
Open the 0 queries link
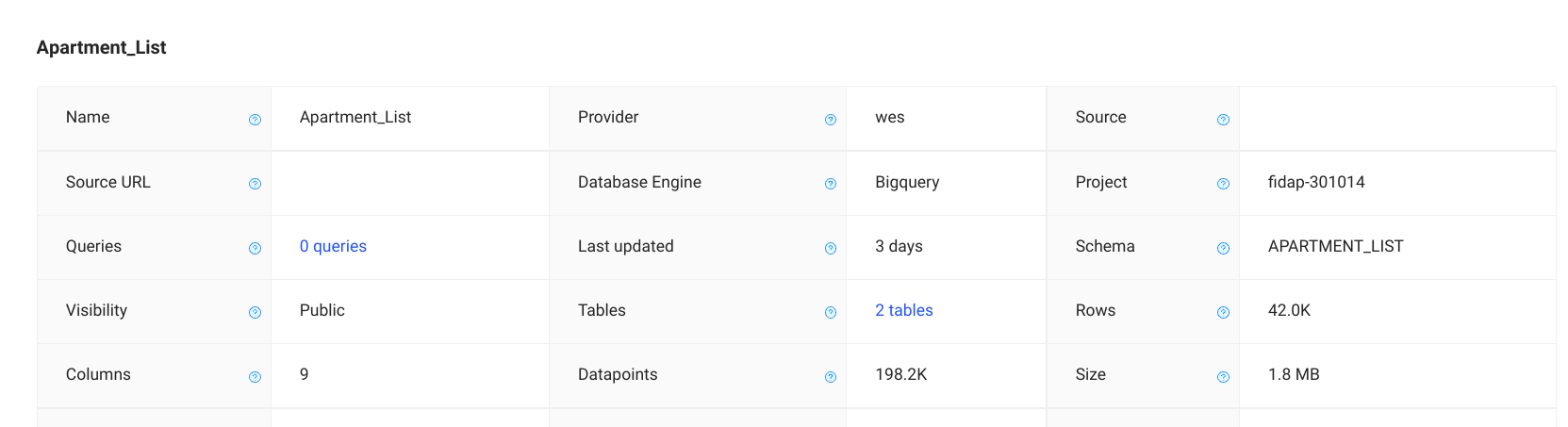[333, 246]
